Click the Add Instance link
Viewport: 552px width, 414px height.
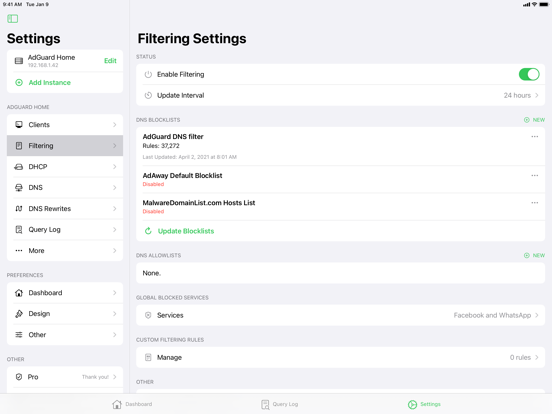click(50, 82)
